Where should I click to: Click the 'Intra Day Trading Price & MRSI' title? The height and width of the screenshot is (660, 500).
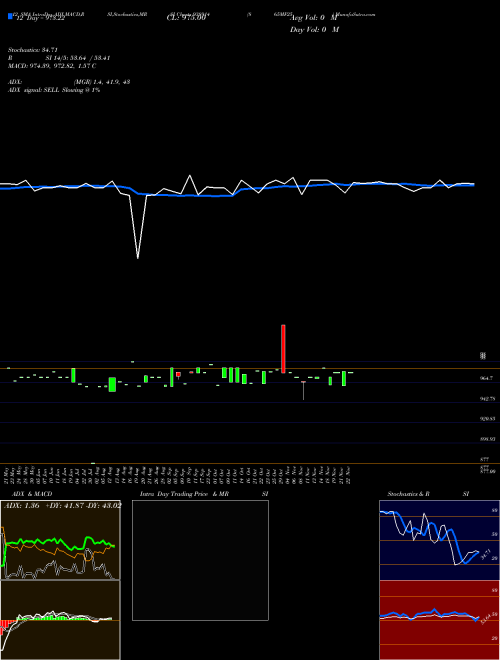pos(204,494)
